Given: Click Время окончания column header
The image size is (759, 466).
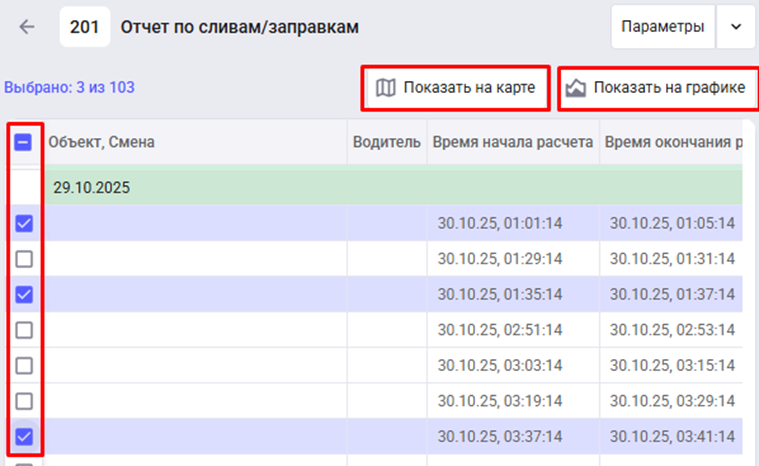Looking at the screenshot, I should [673, 142].
